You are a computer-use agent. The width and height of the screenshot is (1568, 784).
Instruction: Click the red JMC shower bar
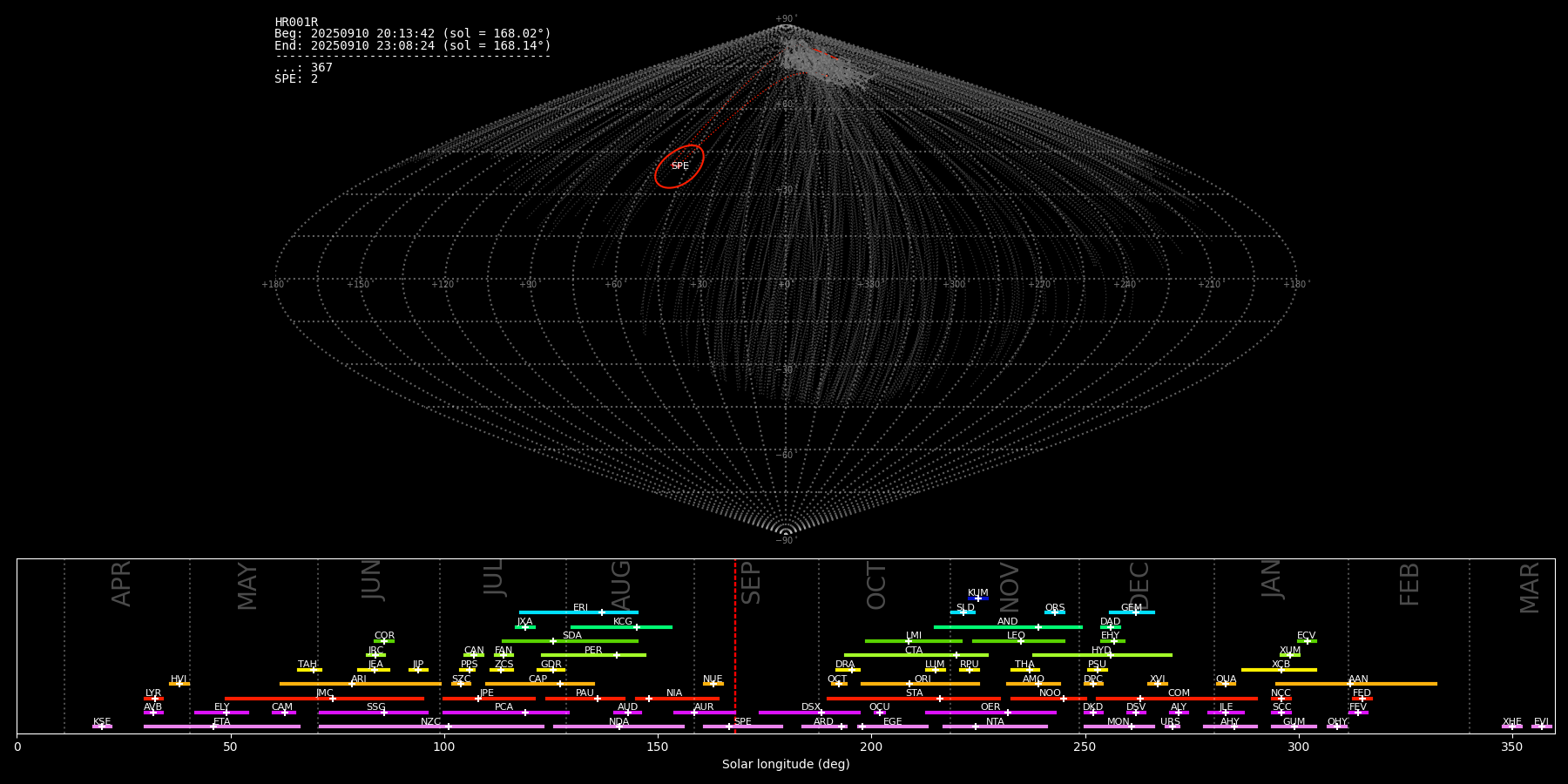[325, 698]
